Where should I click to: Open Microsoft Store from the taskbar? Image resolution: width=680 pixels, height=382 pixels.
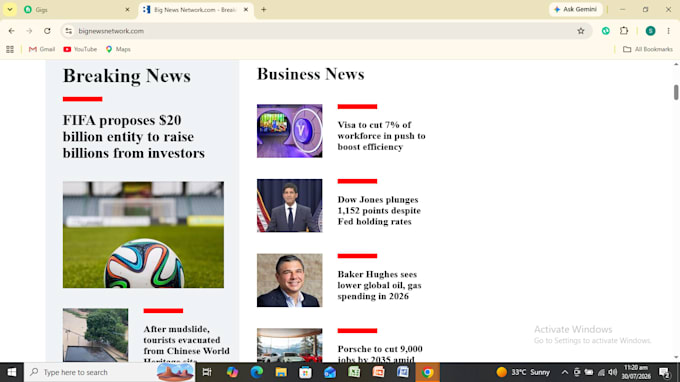coord(305,372)
